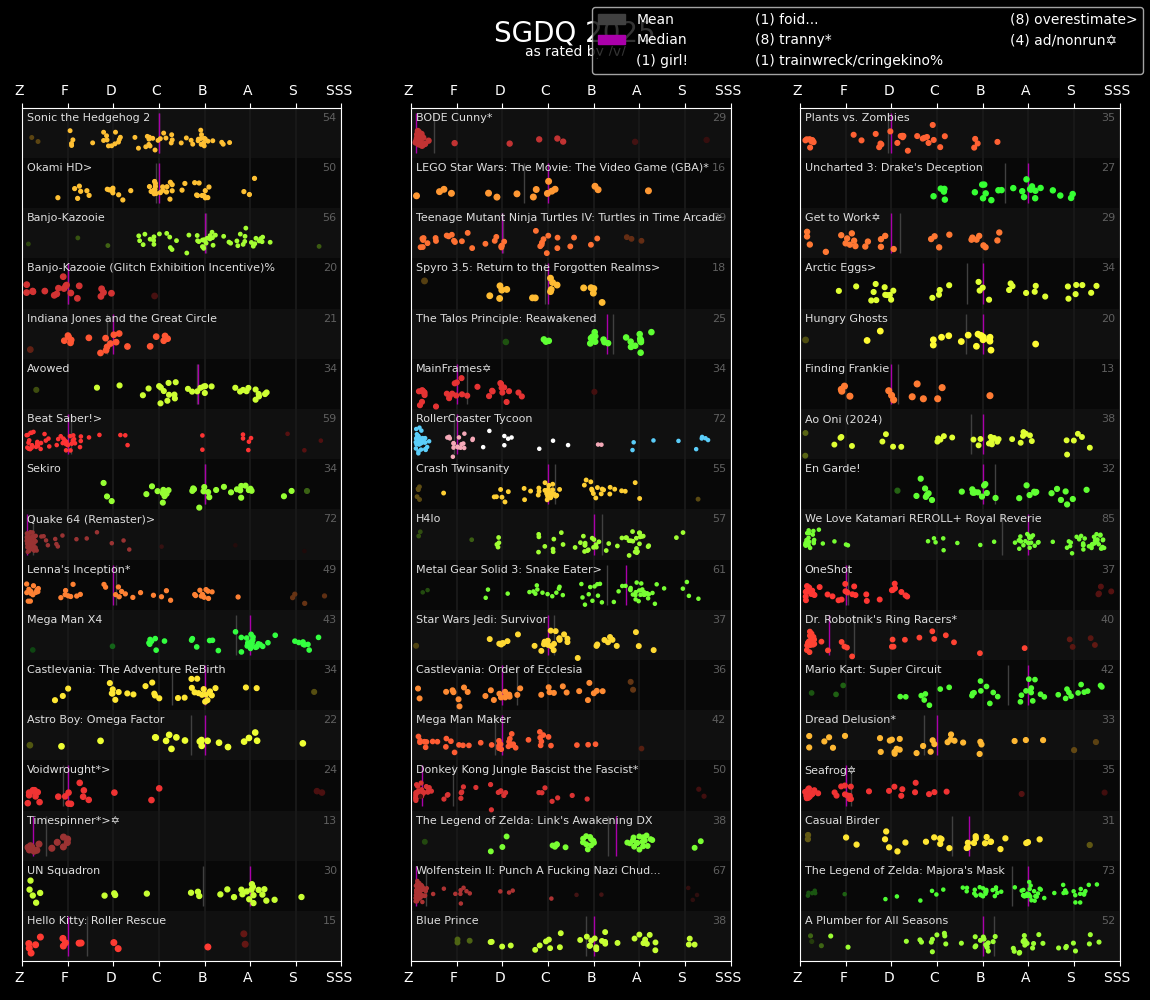Click the 'Banjo-Kazooie (Glitch Exhibition Incentive)%' title
The width and height of the screenshot is (1150, 1000).
pyautogui.click(x=150, y=267)
